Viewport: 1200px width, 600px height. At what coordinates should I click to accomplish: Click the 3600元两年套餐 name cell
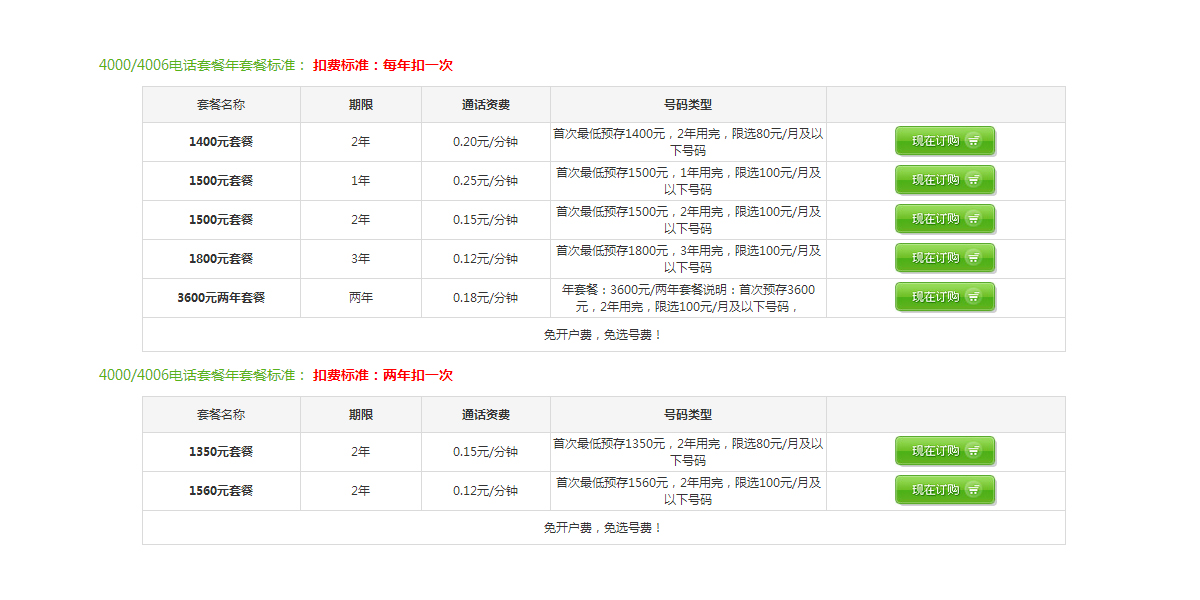point(221,298)
